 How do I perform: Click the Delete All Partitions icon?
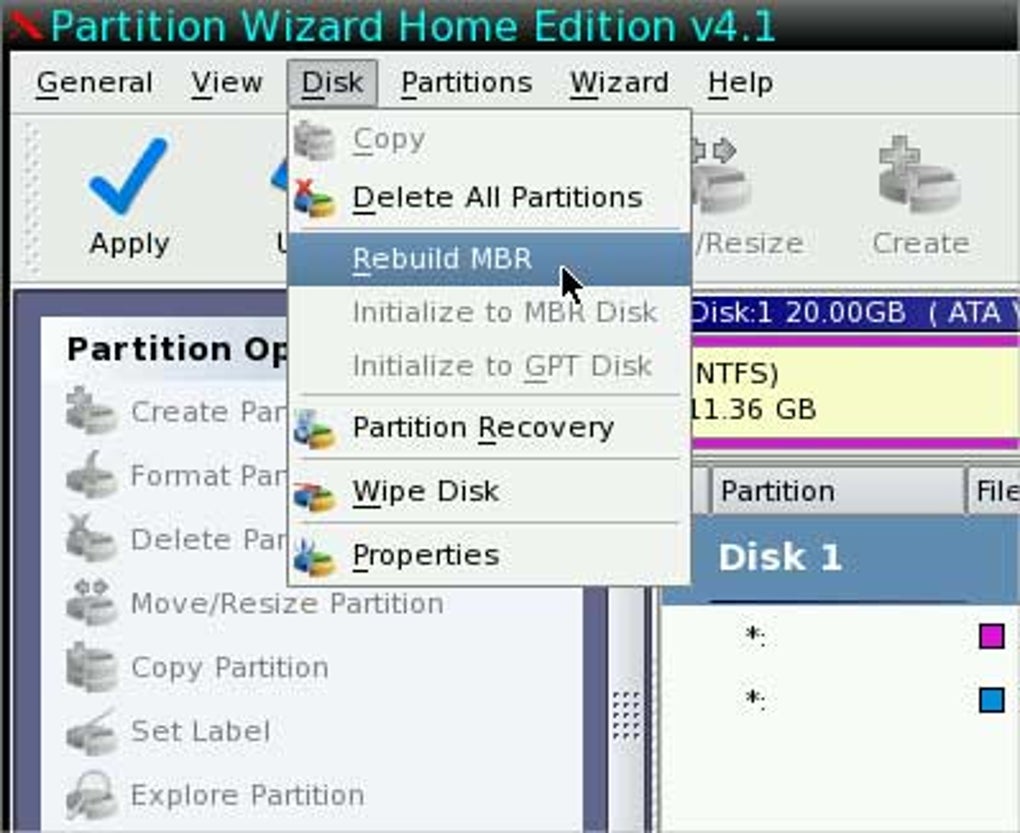tap(314, 198)
